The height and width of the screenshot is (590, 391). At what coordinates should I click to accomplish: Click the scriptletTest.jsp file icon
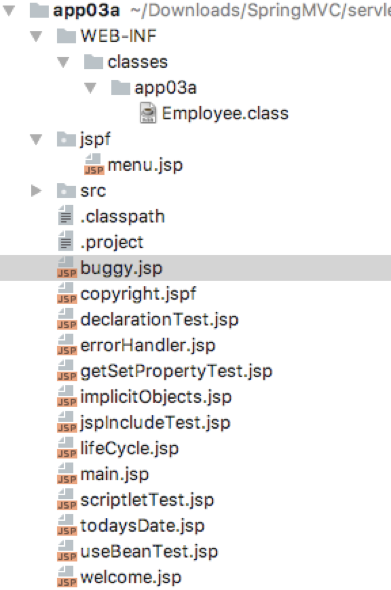tap(67, 499)
